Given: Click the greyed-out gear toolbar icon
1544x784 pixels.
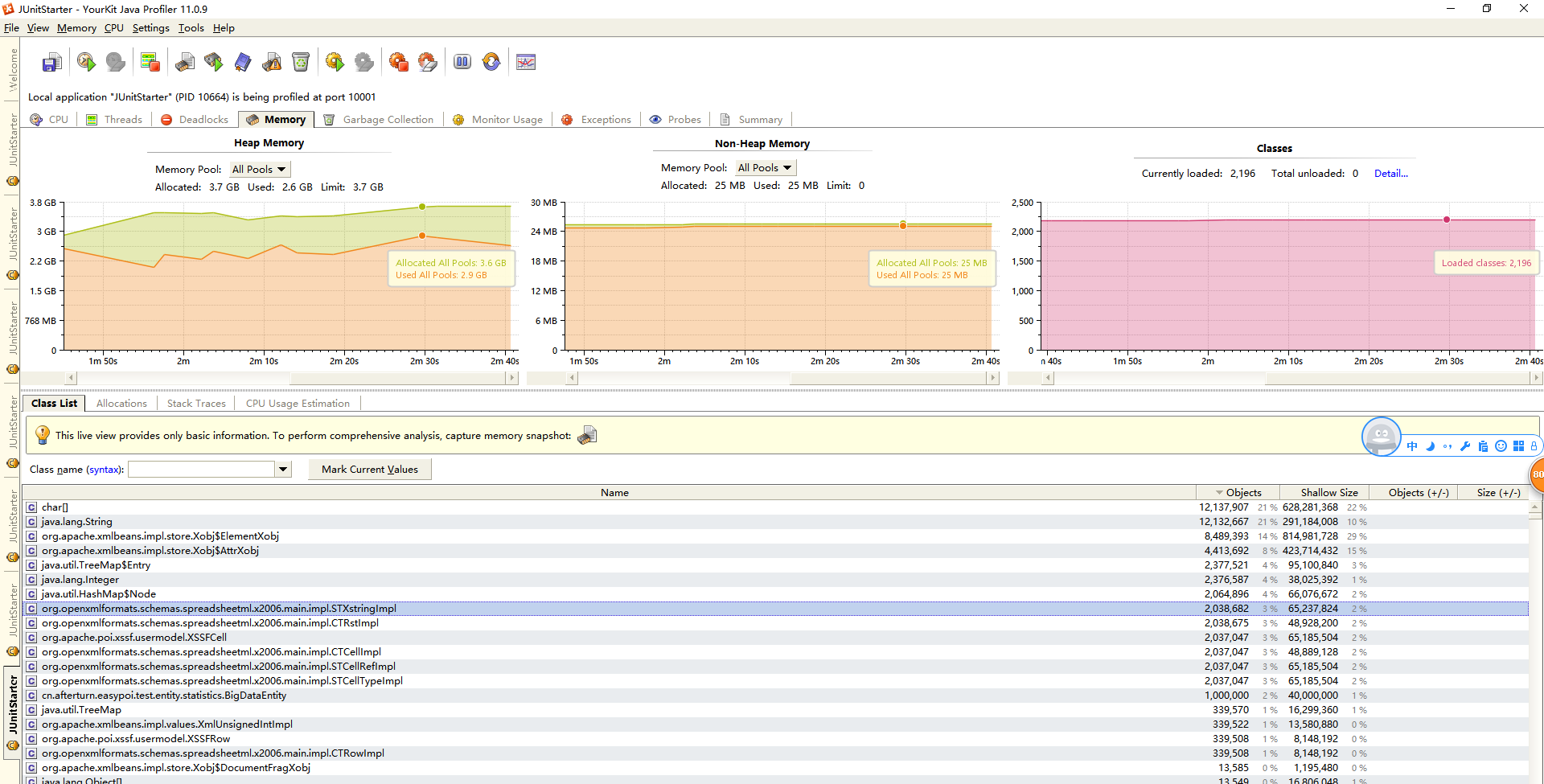Looking at the screenshot, I should point(364,62).
